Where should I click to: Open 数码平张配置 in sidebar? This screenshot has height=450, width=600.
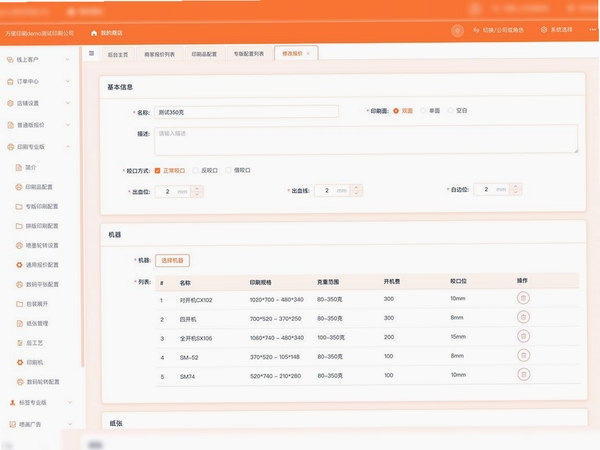click(x=42, y=284)
